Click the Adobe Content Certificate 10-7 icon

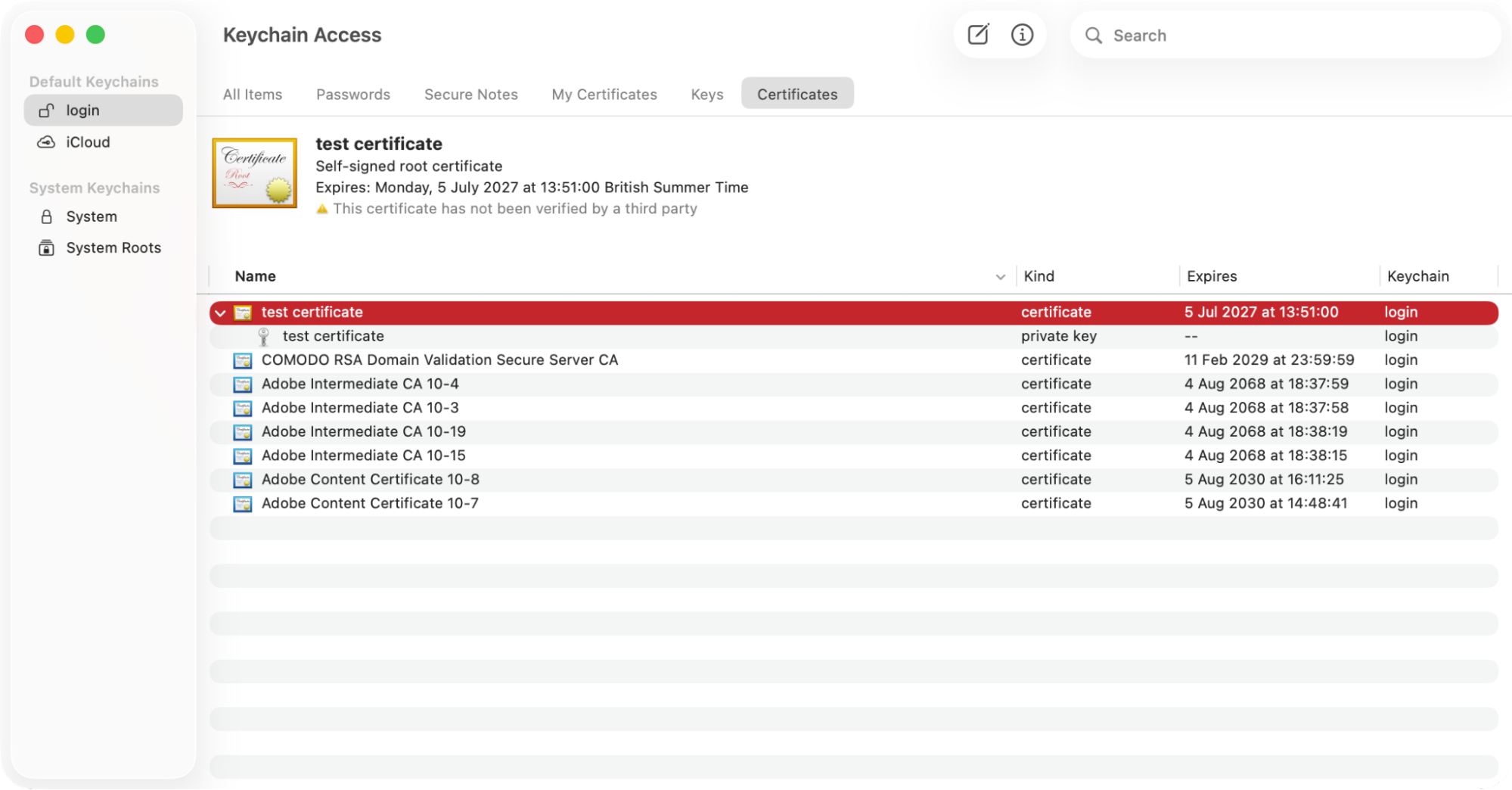243,504
